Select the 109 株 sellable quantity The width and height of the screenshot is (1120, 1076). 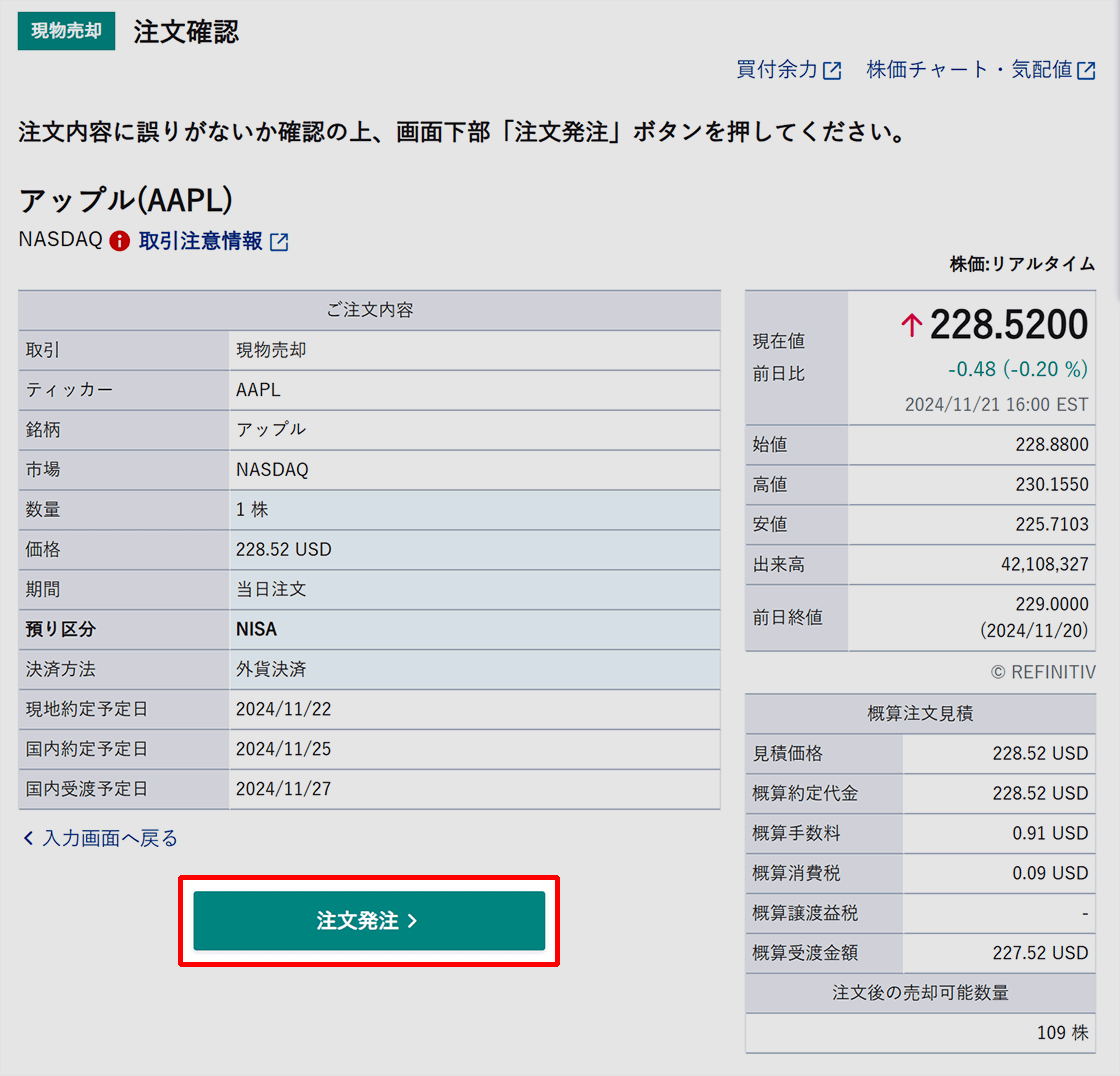coord(1063,1033)
